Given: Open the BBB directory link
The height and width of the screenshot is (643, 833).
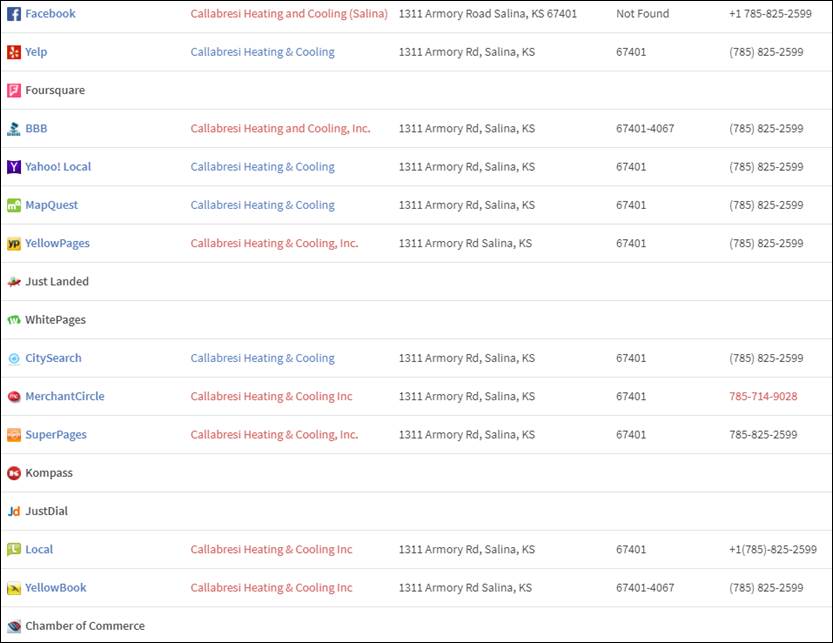Looking at the screenshot, I should [x=36, y=129].
